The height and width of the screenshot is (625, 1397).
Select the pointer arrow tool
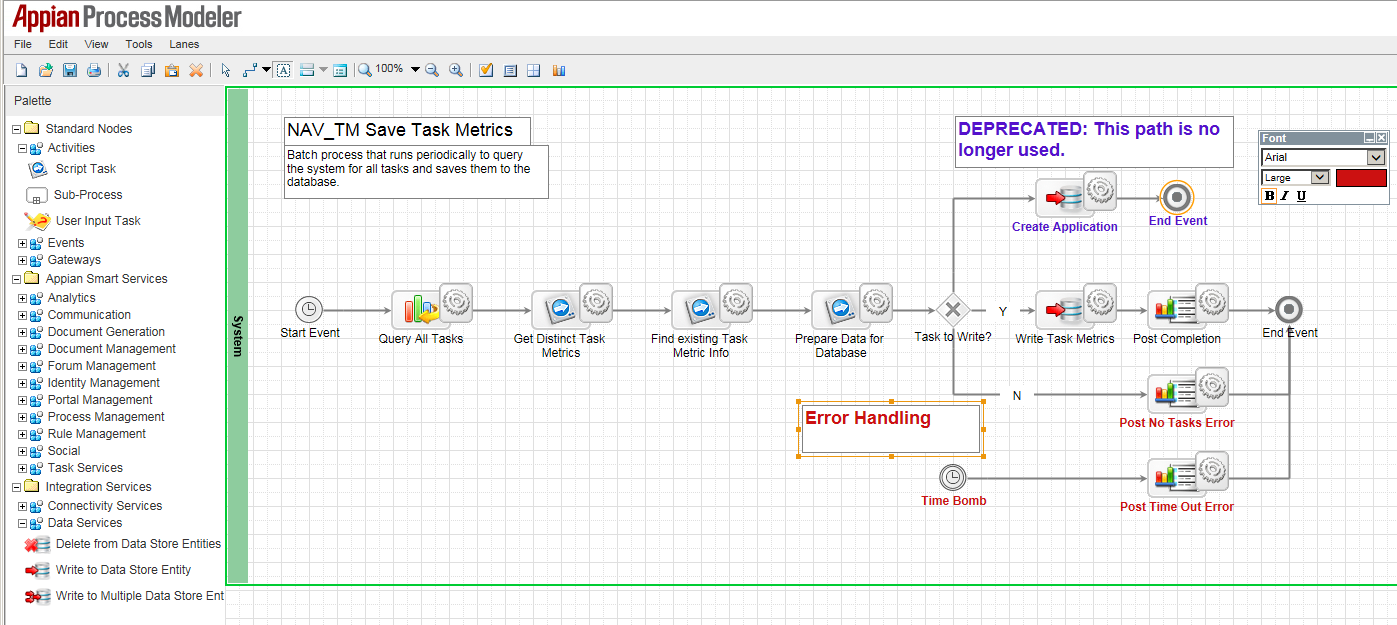coord(226,70)
